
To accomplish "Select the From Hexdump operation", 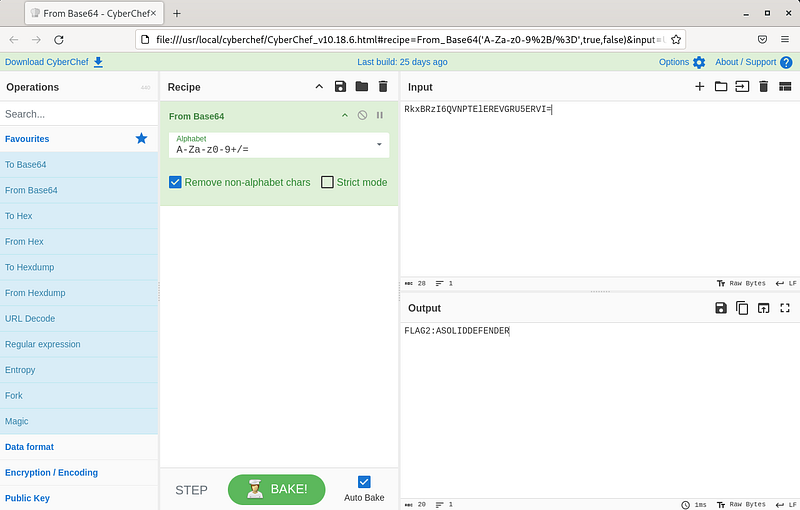I will point(79,293).
